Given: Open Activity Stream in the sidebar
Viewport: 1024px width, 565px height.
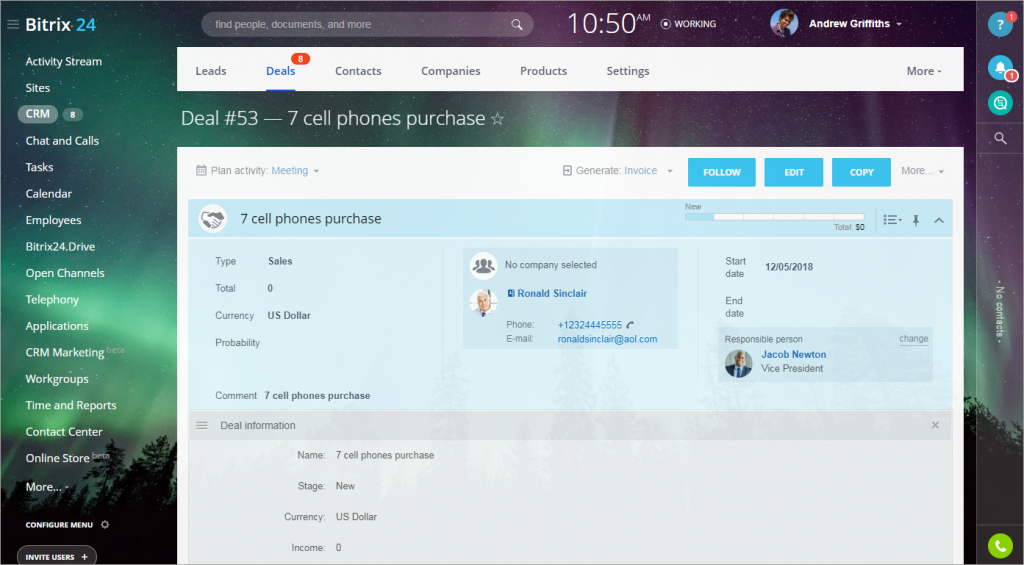Looking at the screenshot, I should pos(63,61).
